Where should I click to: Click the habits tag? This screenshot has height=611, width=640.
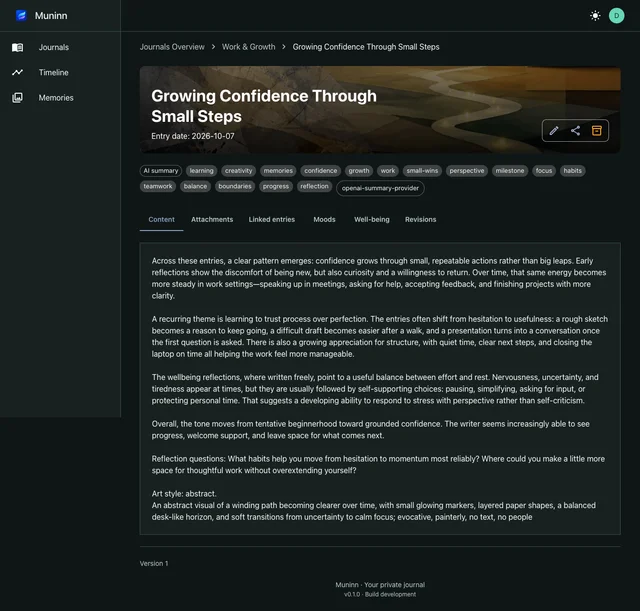572,171
